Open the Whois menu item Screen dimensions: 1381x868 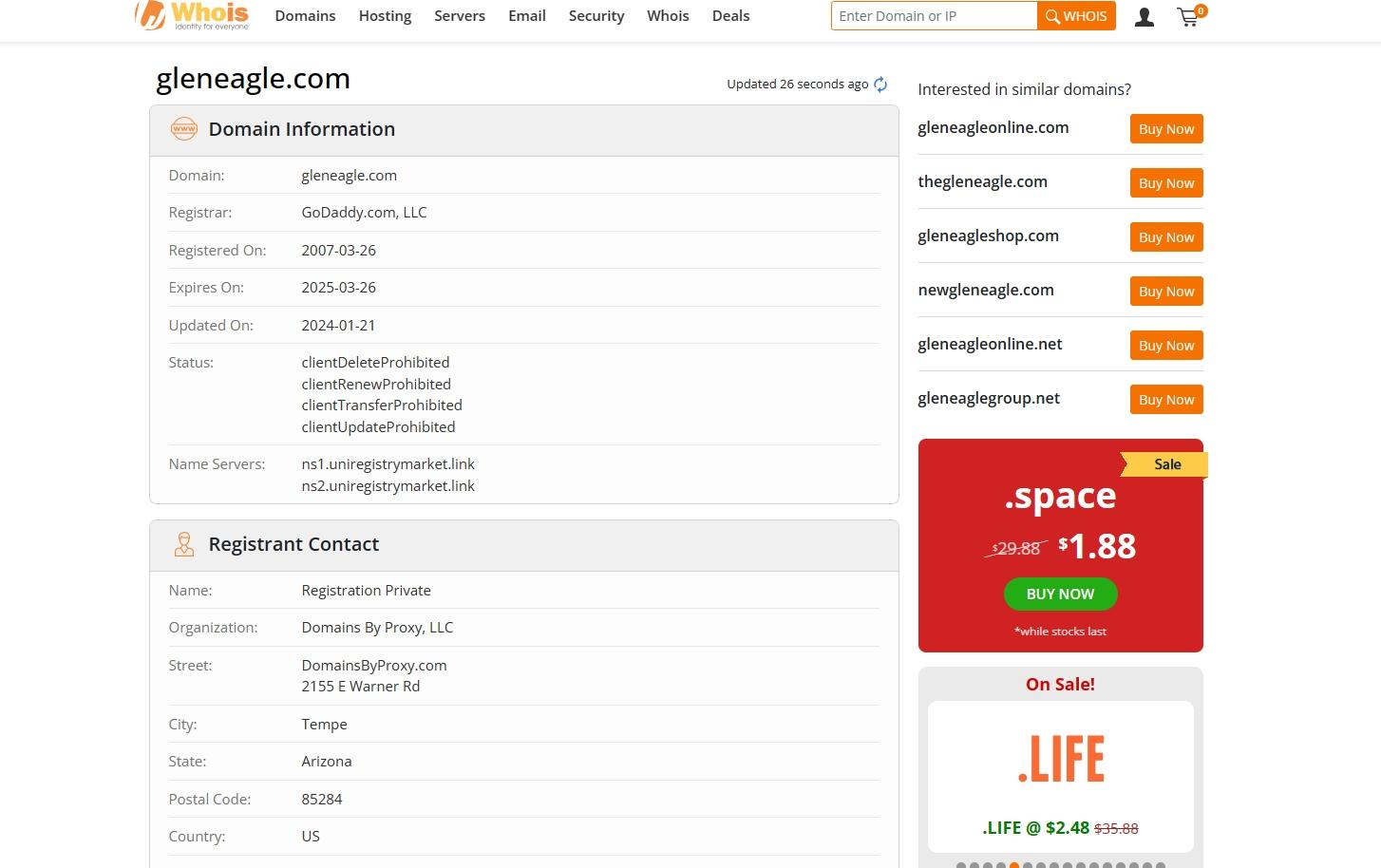pos(668,16)
